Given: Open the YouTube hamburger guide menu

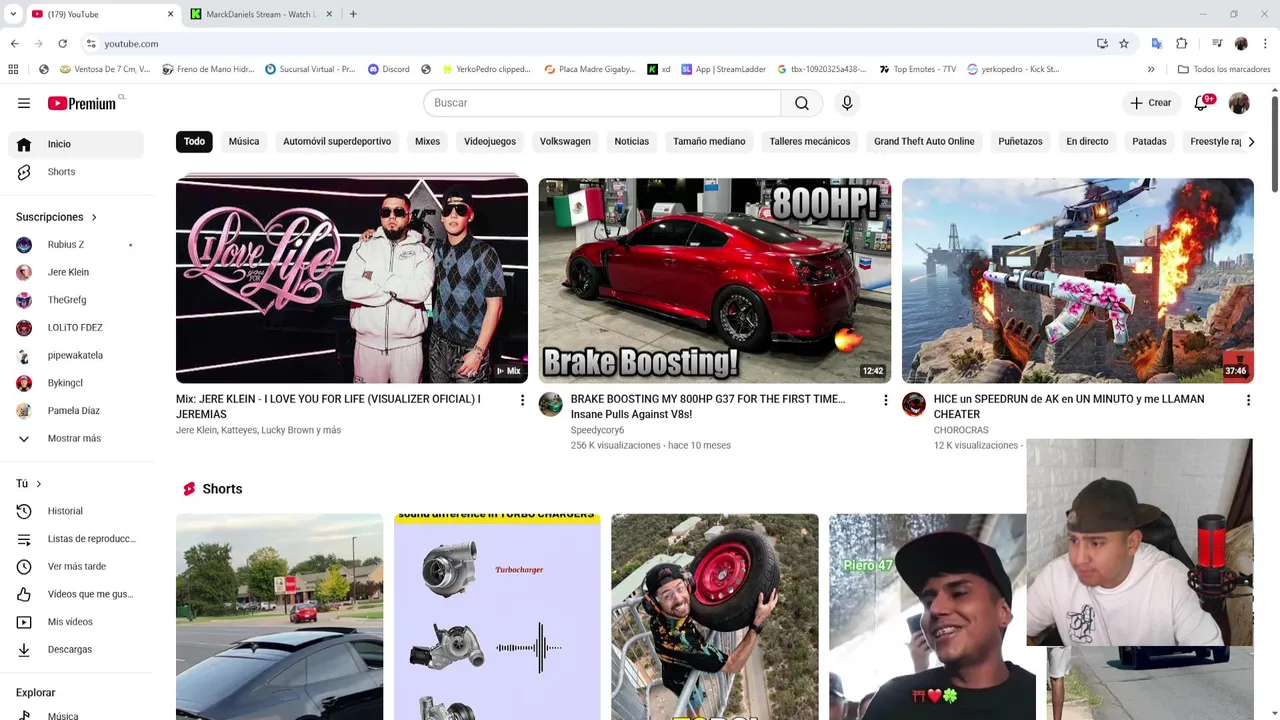Looking at the screenshot, I should [x=24, y=103].
